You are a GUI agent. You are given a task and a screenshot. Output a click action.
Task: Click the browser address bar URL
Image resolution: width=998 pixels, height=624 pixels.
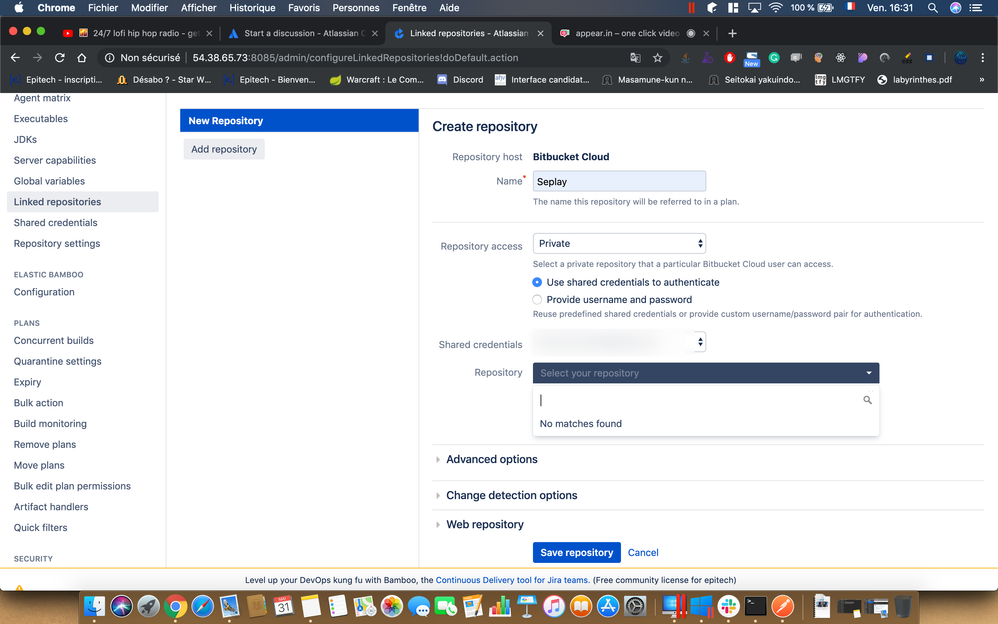click(x=355, y=58)
